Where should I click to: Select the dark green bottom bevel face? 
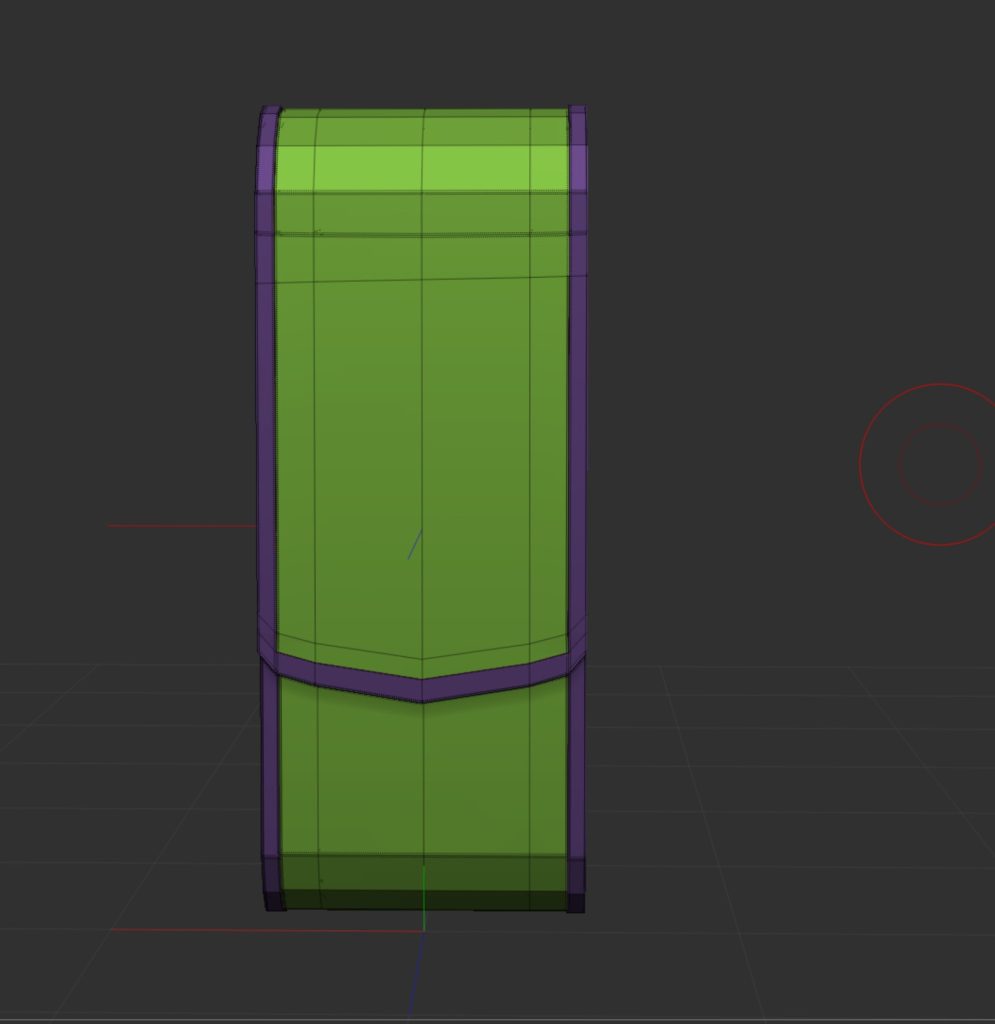coord(422,878)
